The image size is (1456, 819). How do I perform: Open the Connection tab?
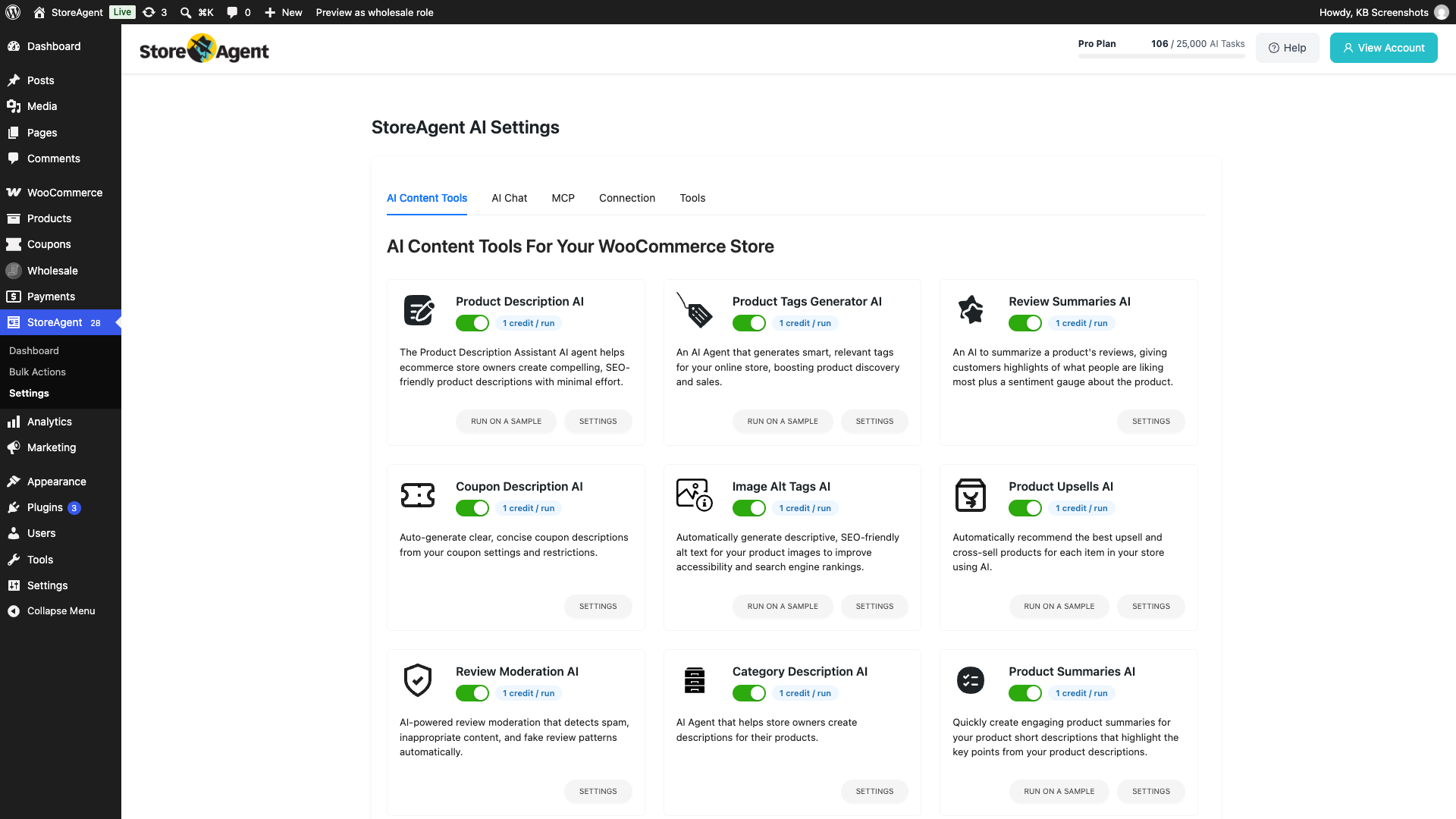626,198
